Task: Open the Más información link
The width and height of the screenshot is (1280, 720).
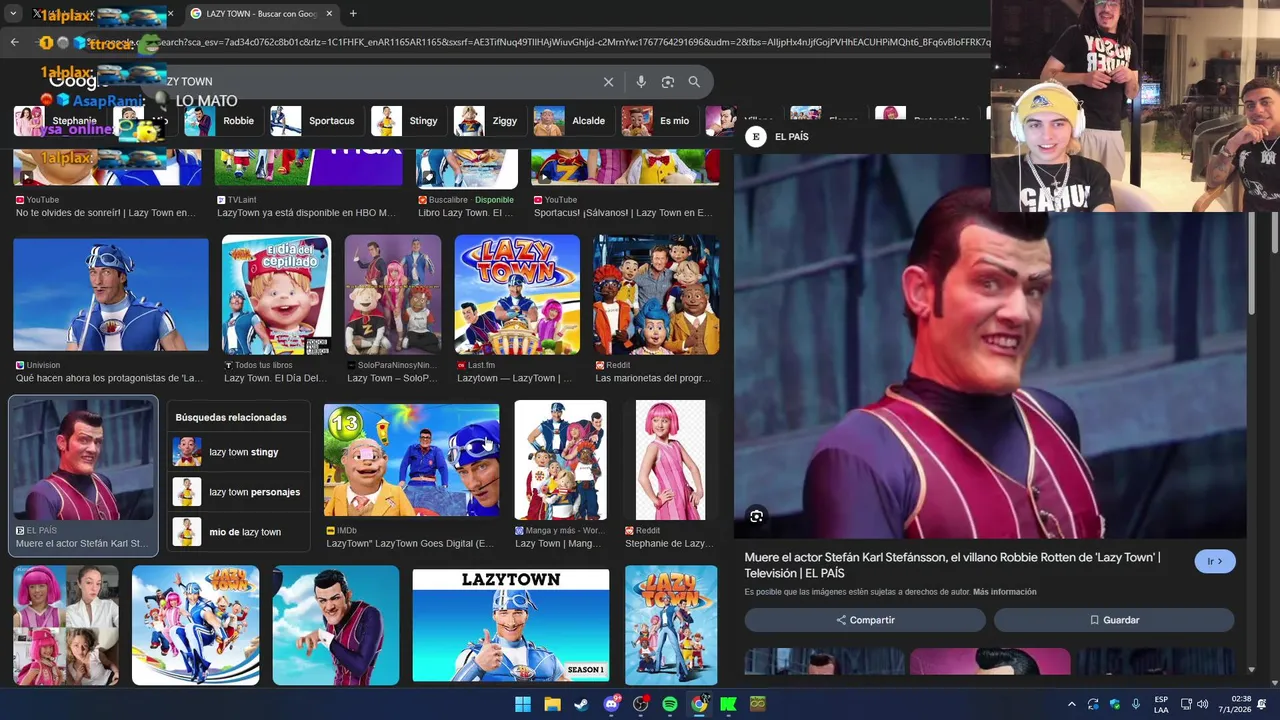Action: point(1004,592)
